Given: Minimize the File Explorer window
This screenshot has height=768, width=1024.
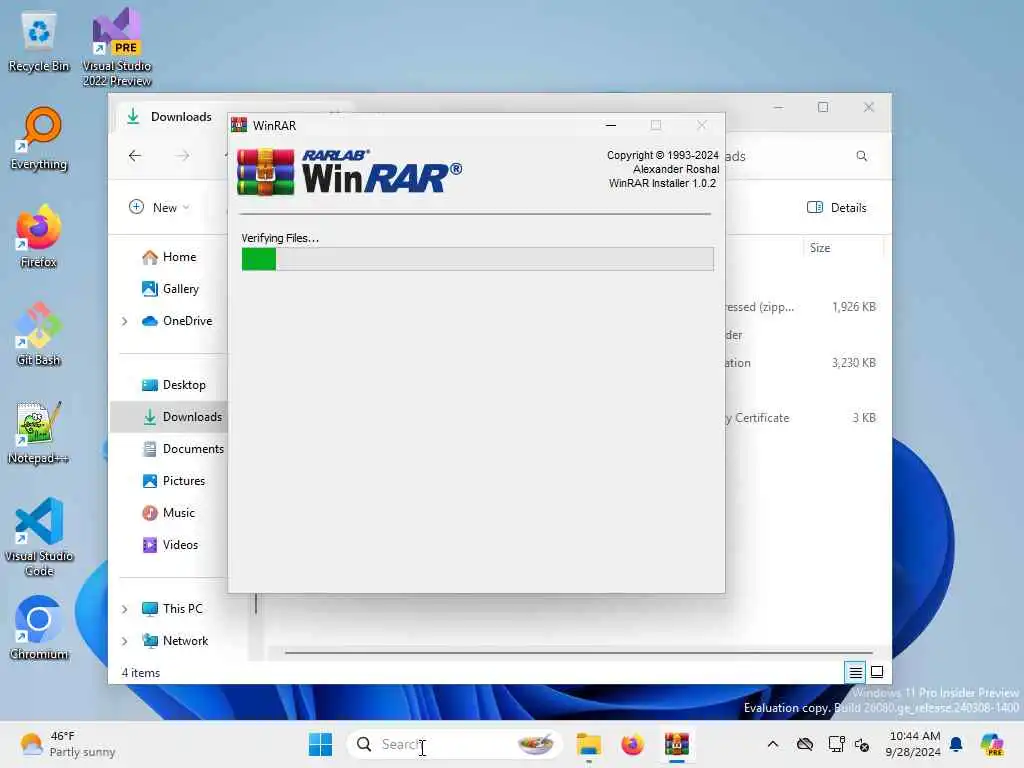Looking at the screenshot, I should (778, 107).
